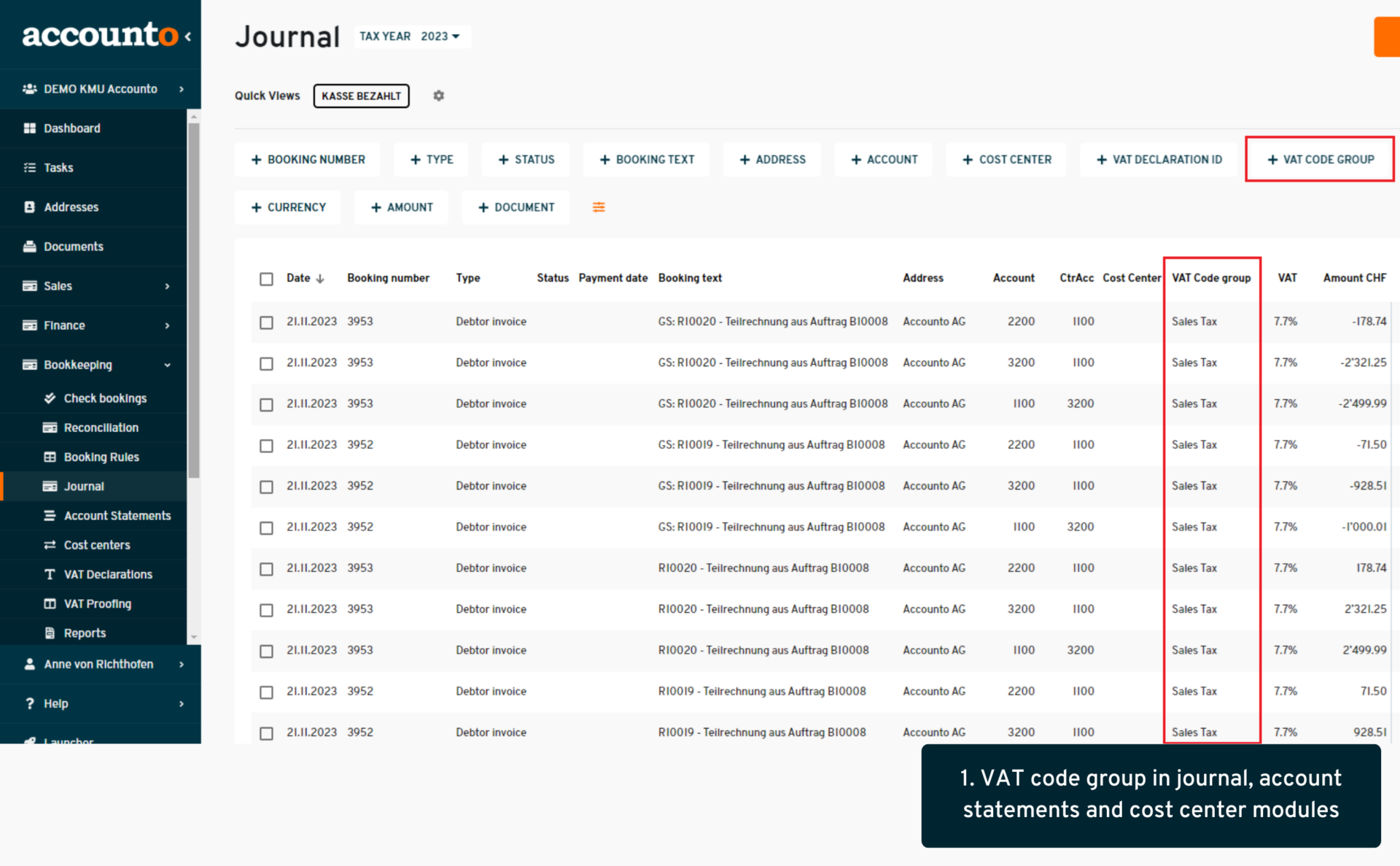Image resolution: width=1400 pixels, height=866 pixels.
Task: Go to VAT Declarations
Action: tap(93, 575)
